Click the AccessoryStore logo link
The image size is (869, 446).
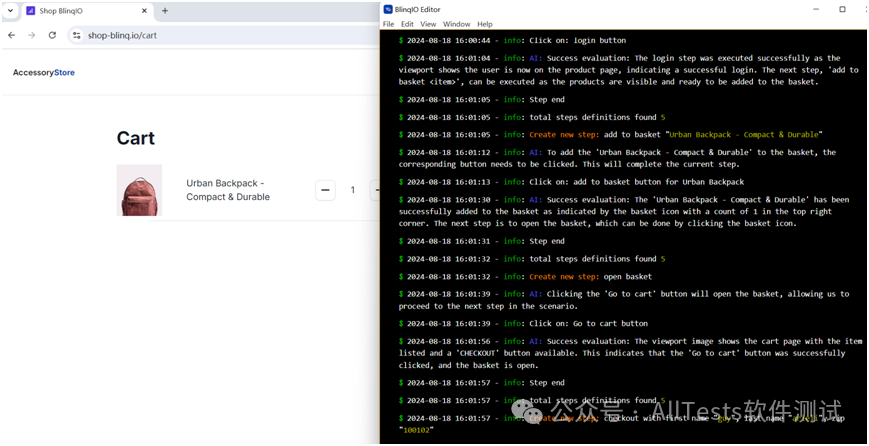[44, 73]
